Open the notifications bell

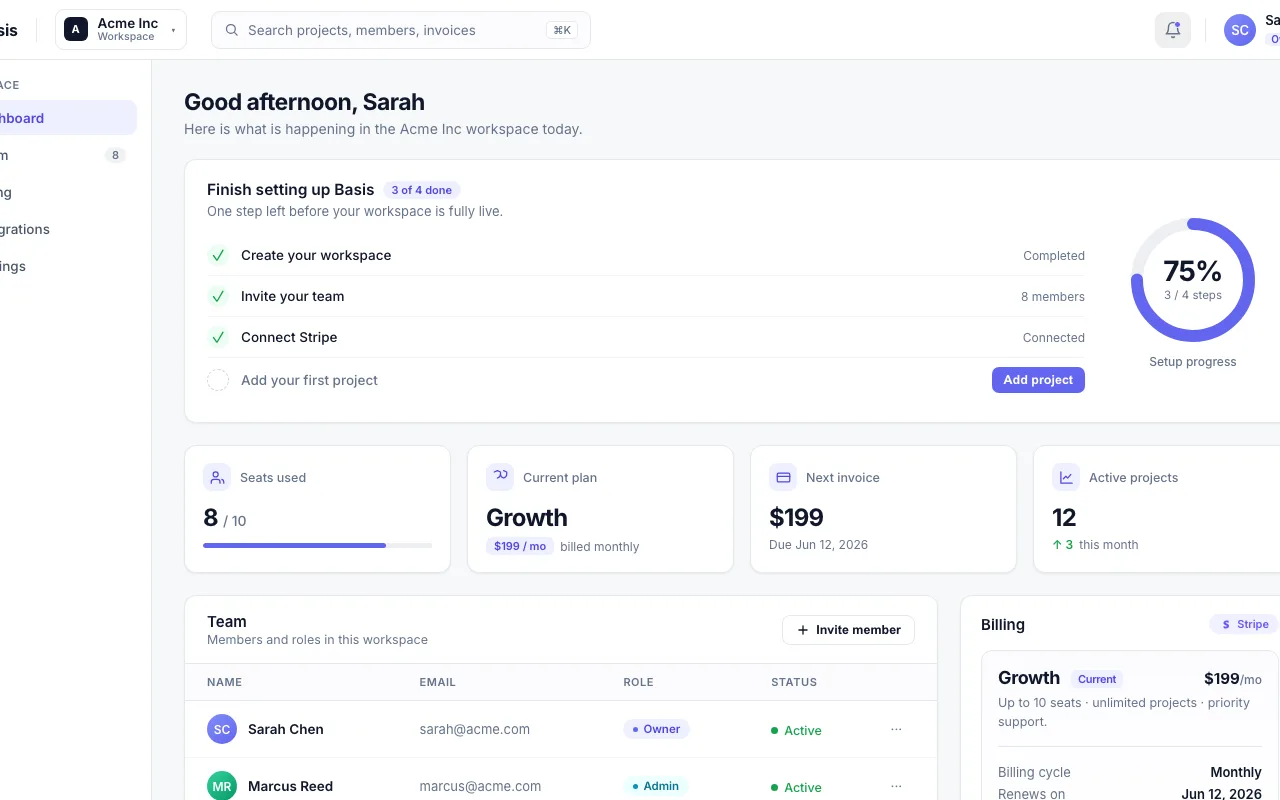click(1173, 30)
